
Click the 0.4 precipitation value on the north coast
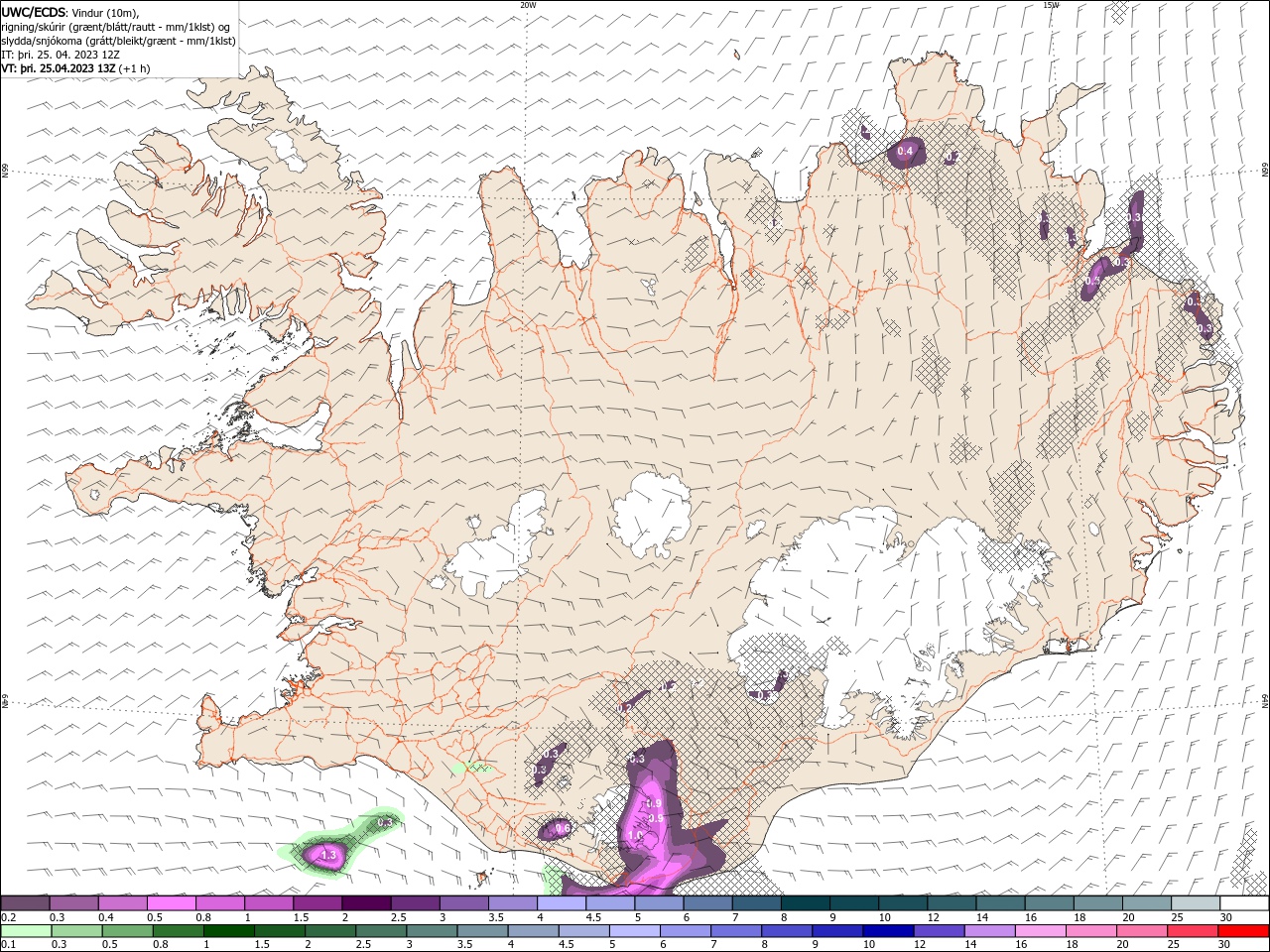pyautogui.click(x=905, y=151)
